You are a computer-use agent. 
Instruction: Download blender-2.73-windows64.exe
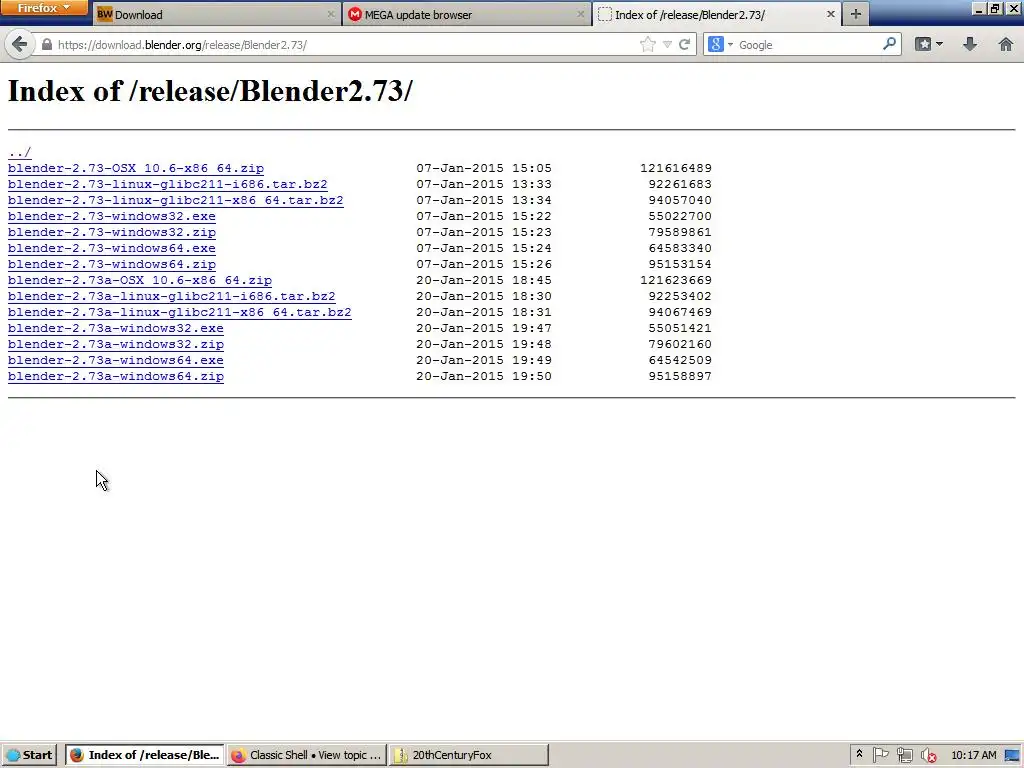[x=112, y=248]
